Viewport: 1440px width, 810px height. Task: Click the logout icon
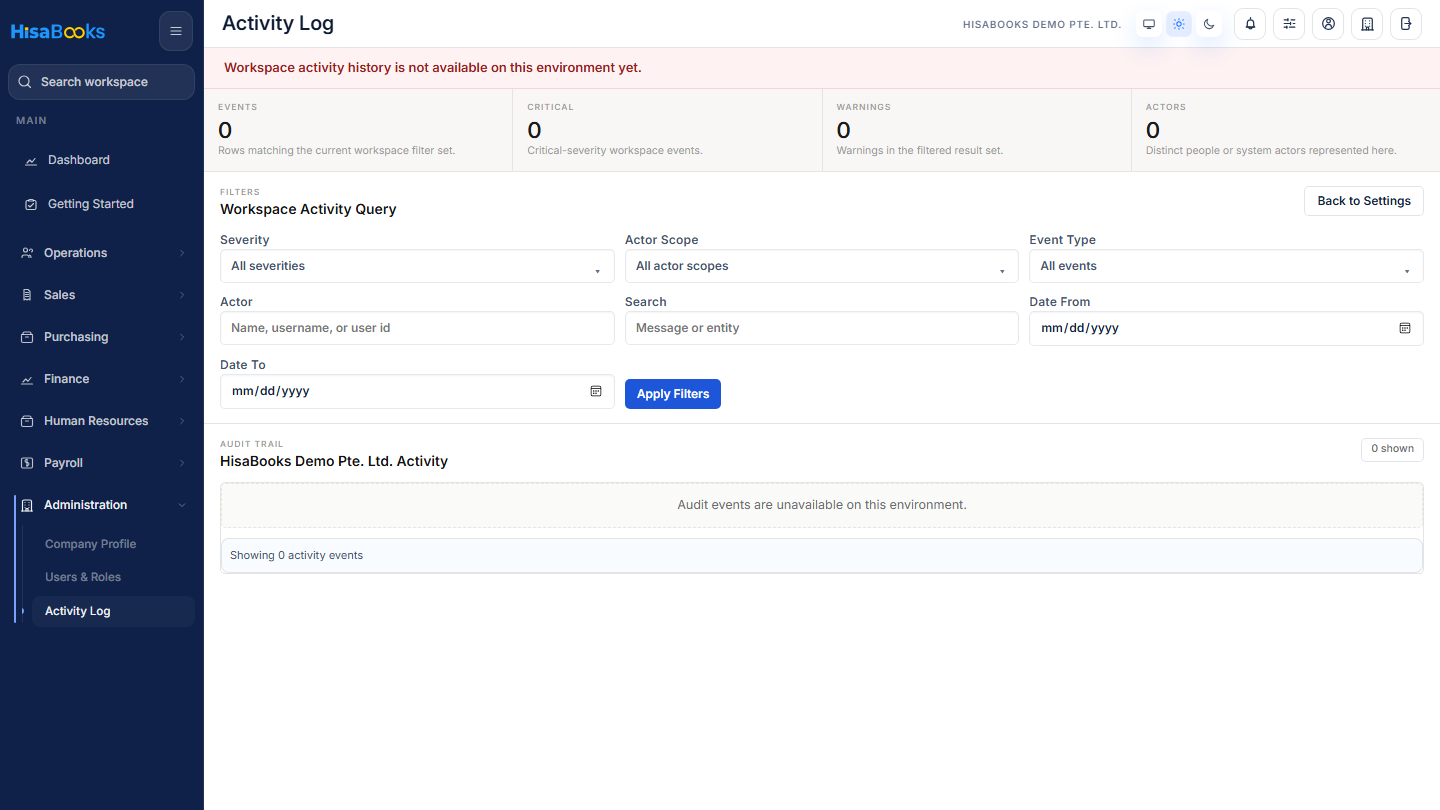(x=1406, y=24)
